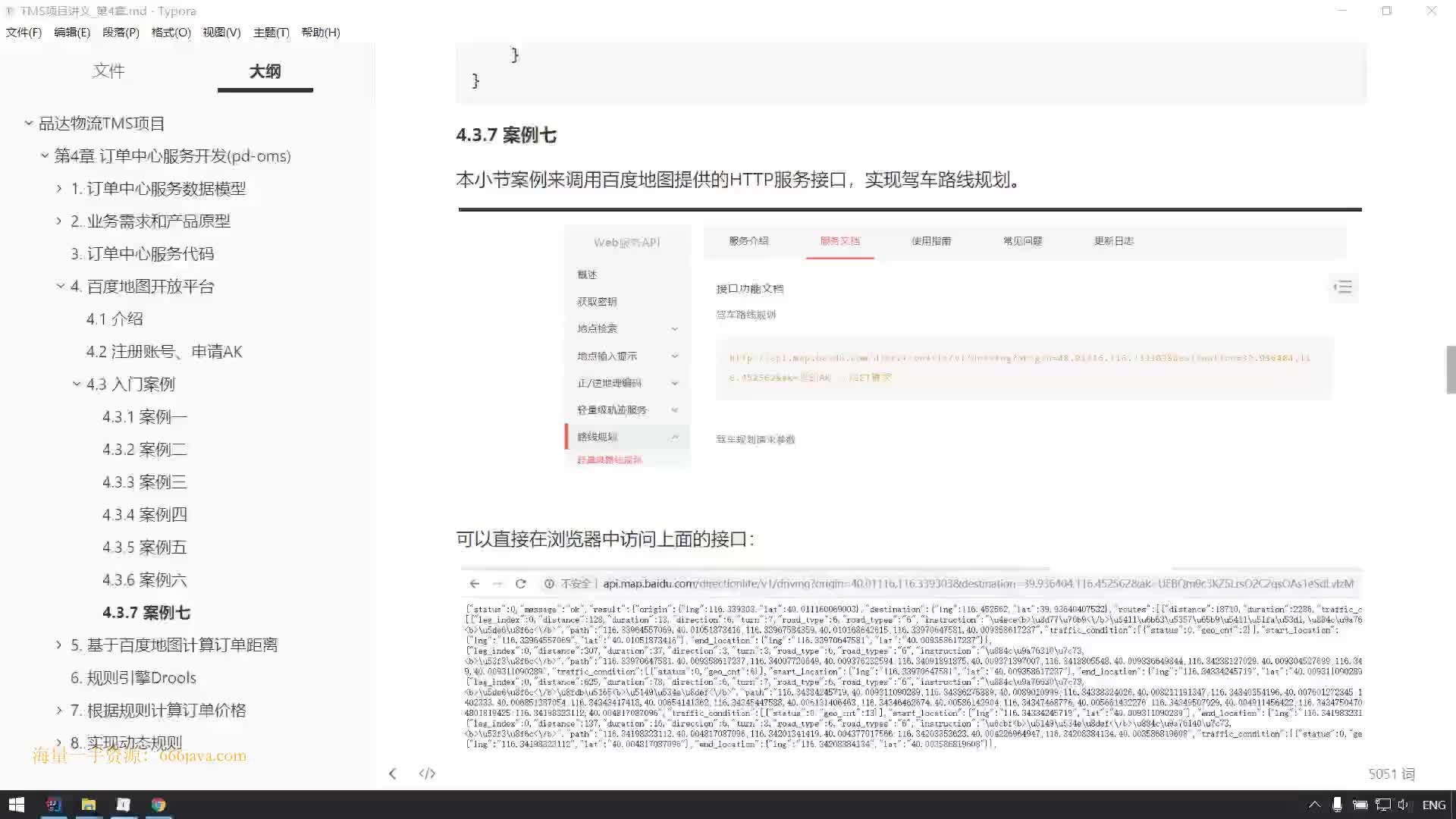Image resolution: width=1456 pixels, height=819 pixels.
Task: Click the 服务文档 tab in the docs image
Action: (839, 241)
